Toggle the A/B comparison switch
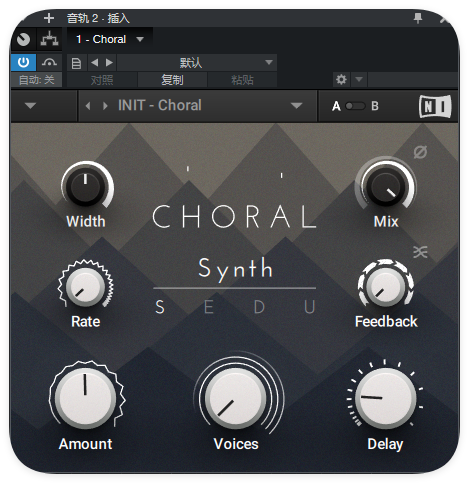 coord(355,106)
